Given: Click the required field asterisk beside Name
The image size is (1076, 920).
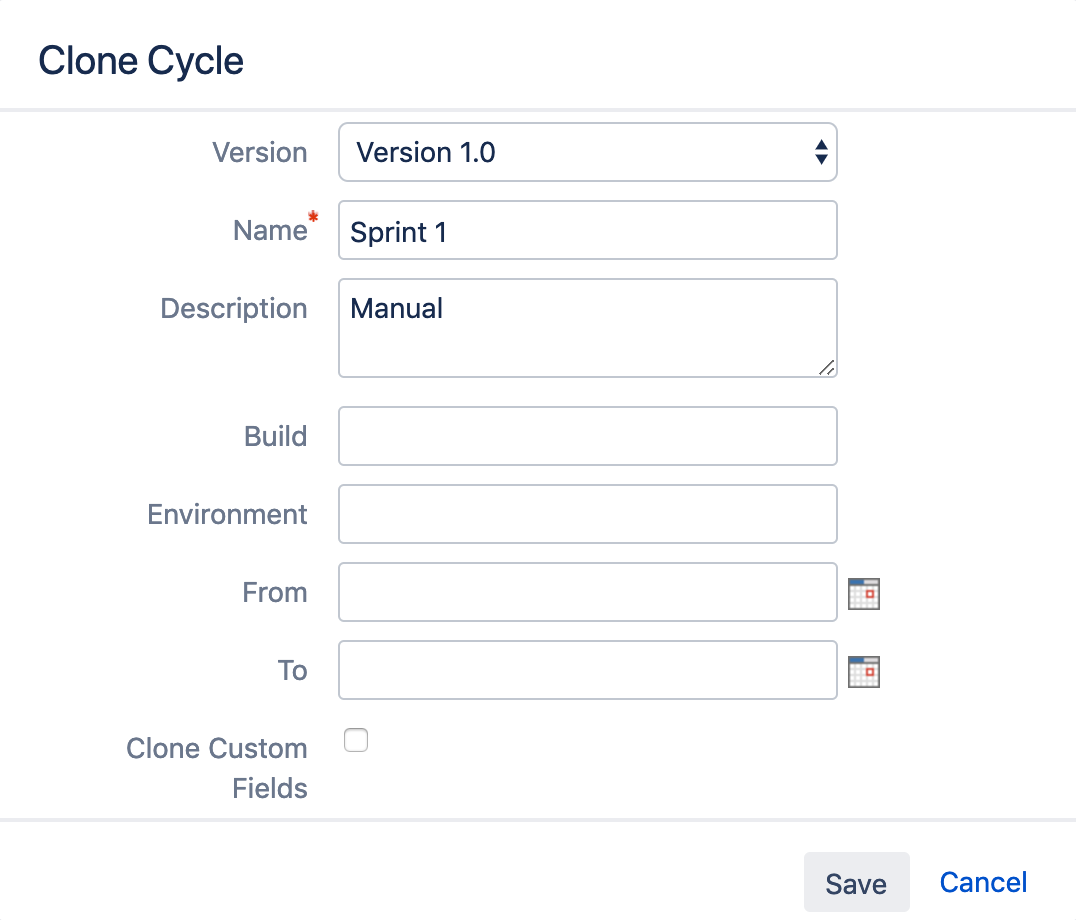Looking at the screenshot, I should 311,218.
